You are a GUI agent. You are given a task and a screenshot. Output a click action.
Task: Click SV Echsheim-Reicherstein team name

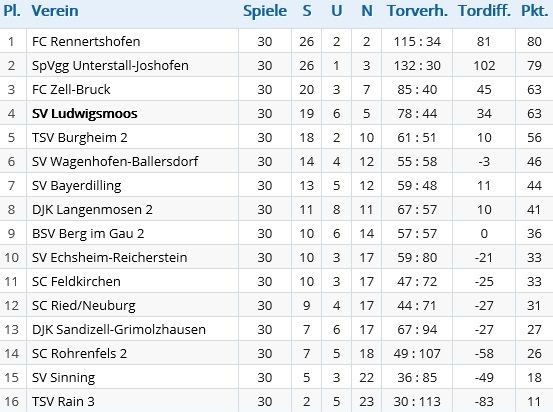[109, 258]
